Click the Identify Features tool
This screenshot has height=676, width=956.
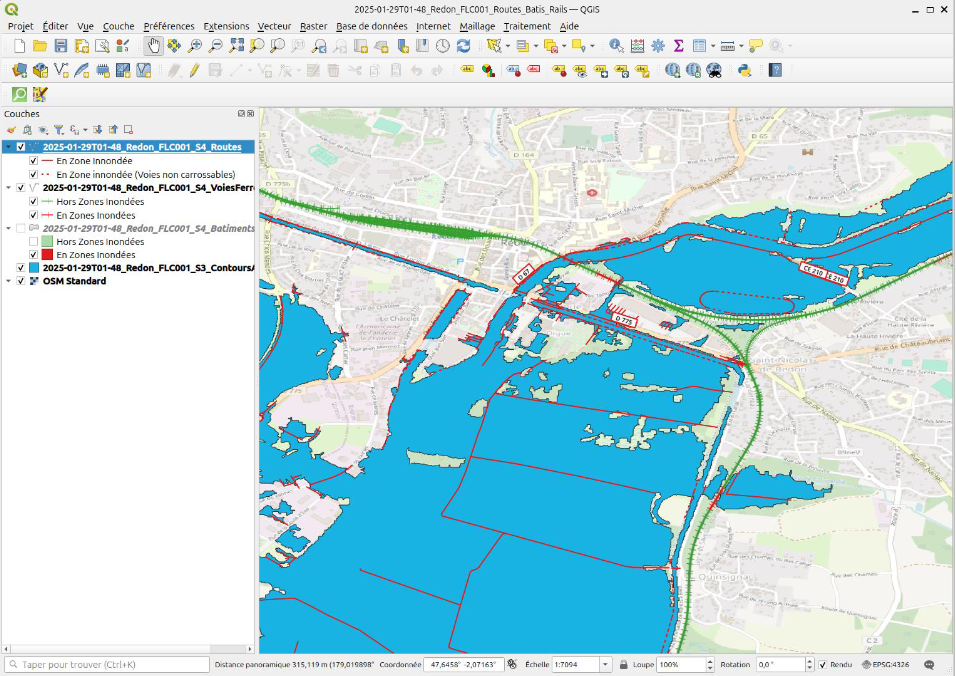[x=616, y=46]
